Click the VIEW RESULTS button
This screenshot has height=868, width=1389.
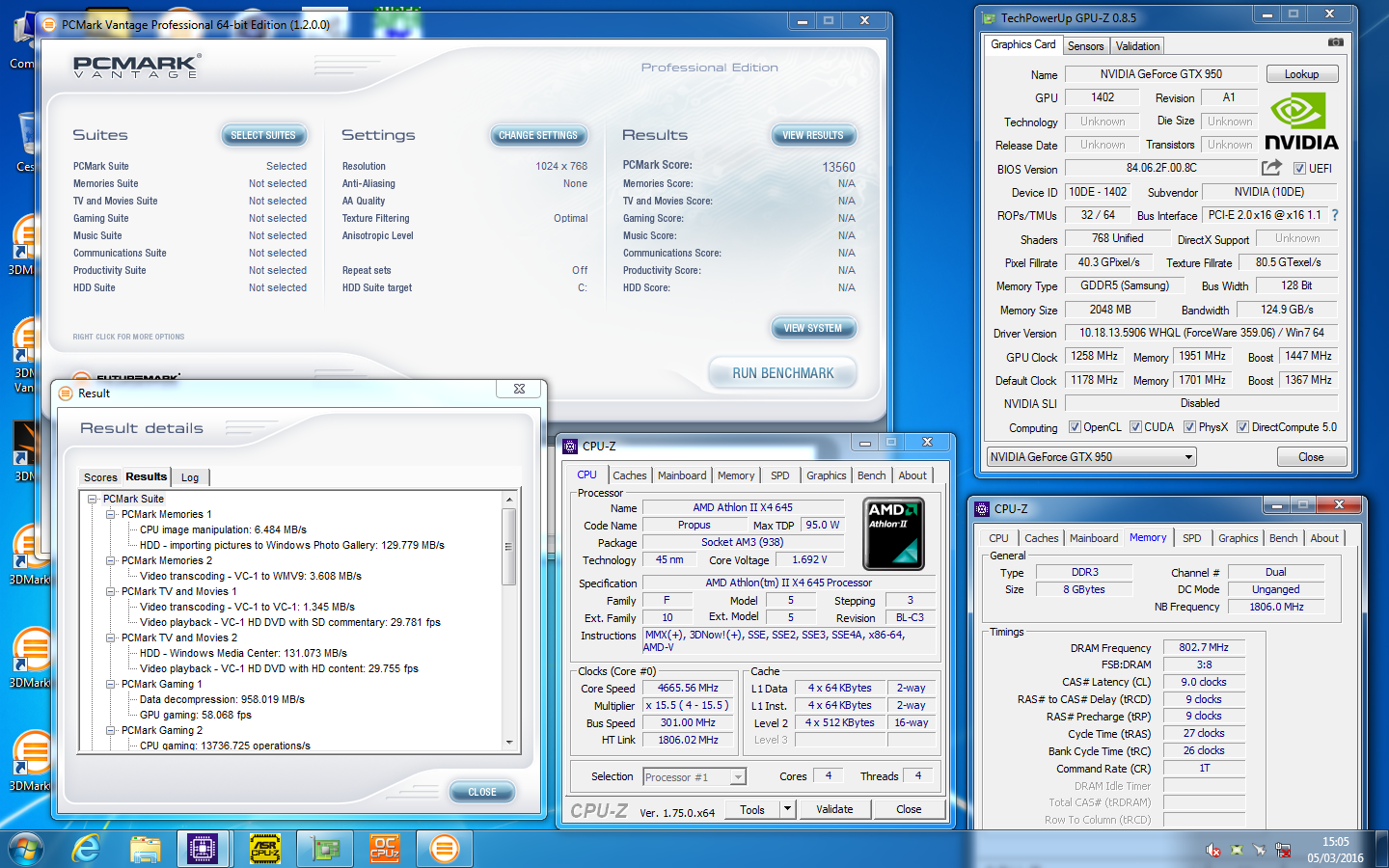click(813, 135)
